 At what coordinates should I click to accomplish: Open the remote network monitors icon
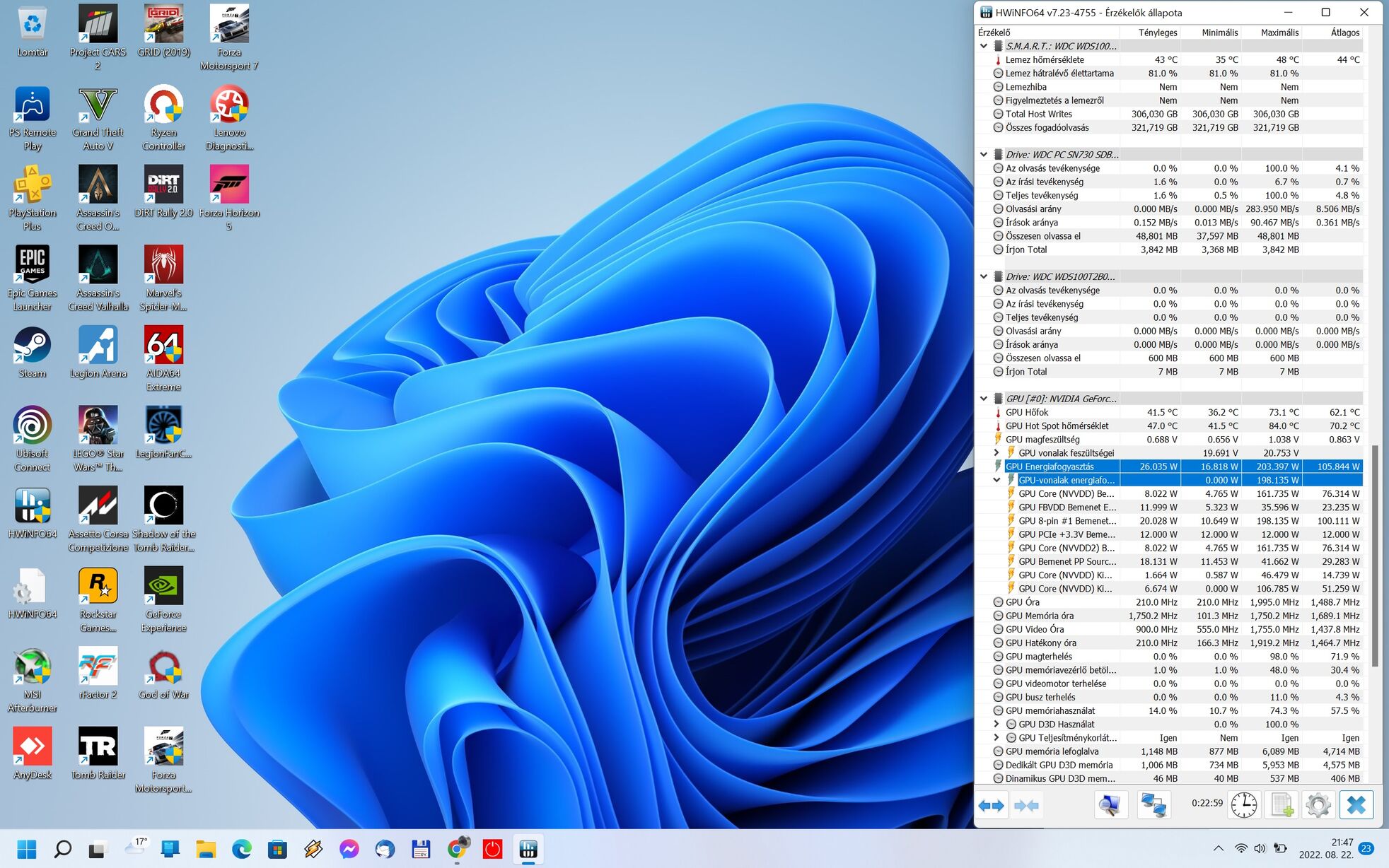[1153, 805]
